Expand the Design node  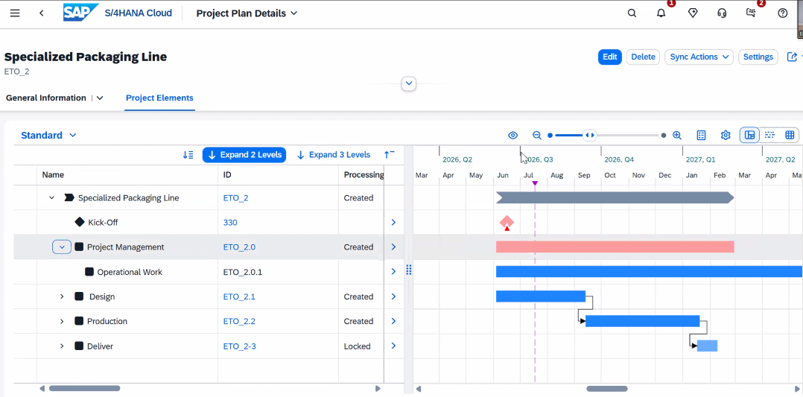tap(61, 297)
